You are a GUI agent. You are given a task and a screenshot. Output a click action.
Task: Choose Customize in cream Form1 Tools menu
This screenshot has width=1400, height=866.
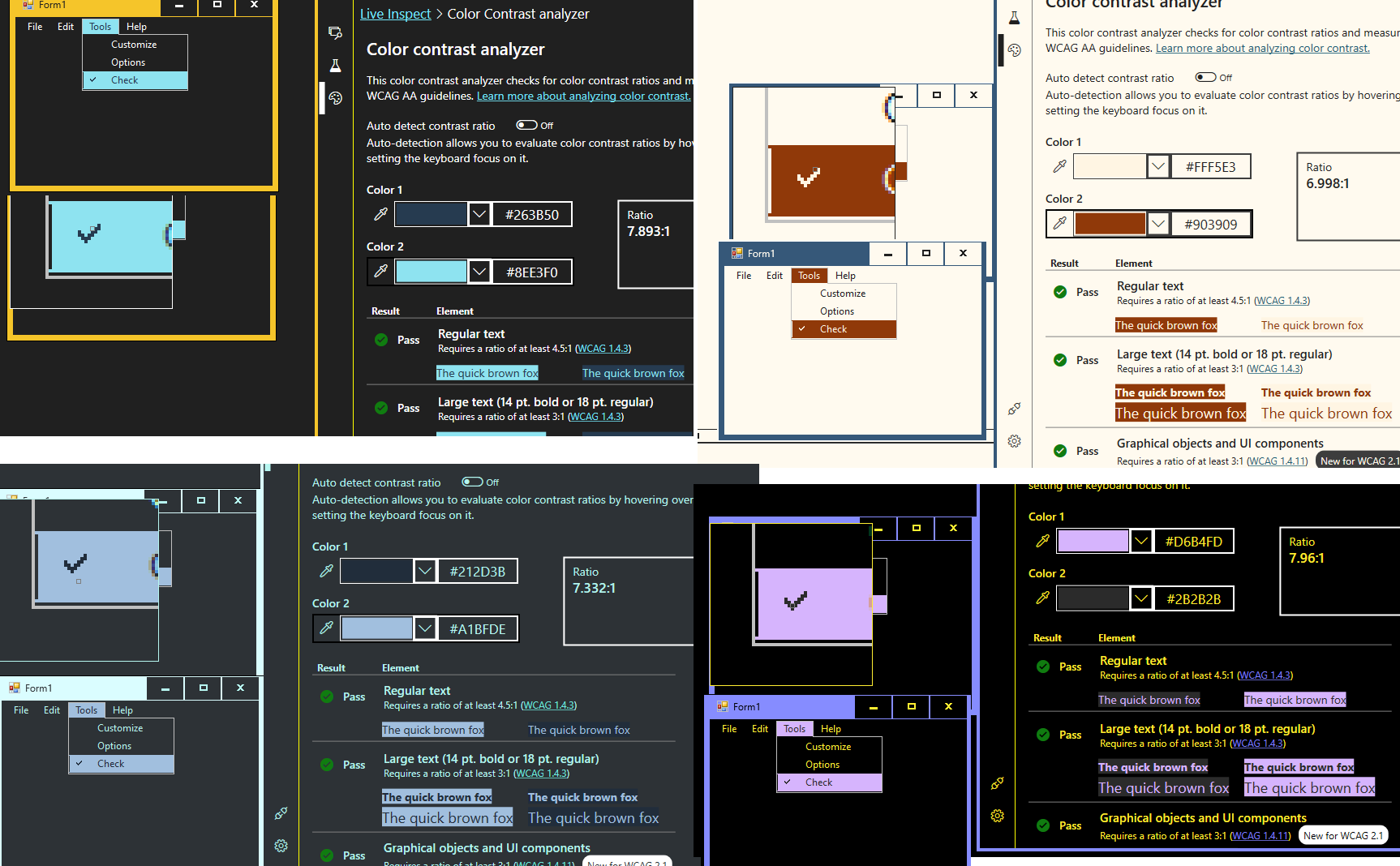[x=843, y=294]
